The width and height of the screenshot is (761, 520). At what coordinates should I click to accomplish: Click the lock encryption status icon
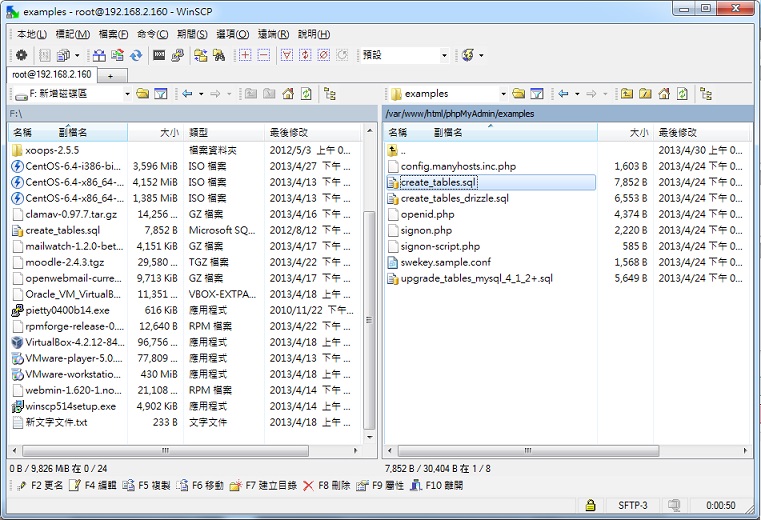590,505
